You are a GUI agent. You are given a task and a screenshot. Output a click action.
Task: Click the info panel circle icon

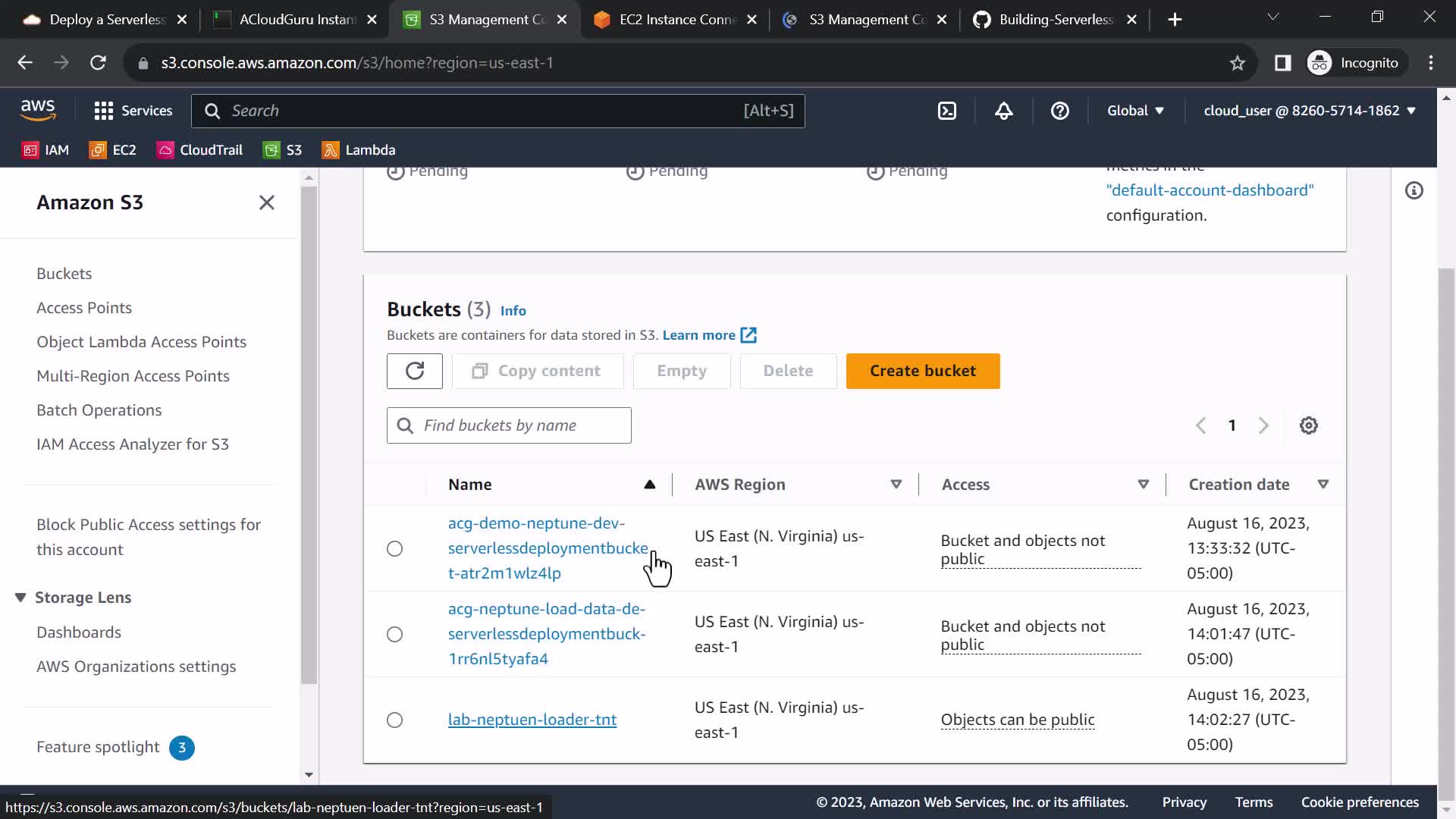click(1414, 190)
